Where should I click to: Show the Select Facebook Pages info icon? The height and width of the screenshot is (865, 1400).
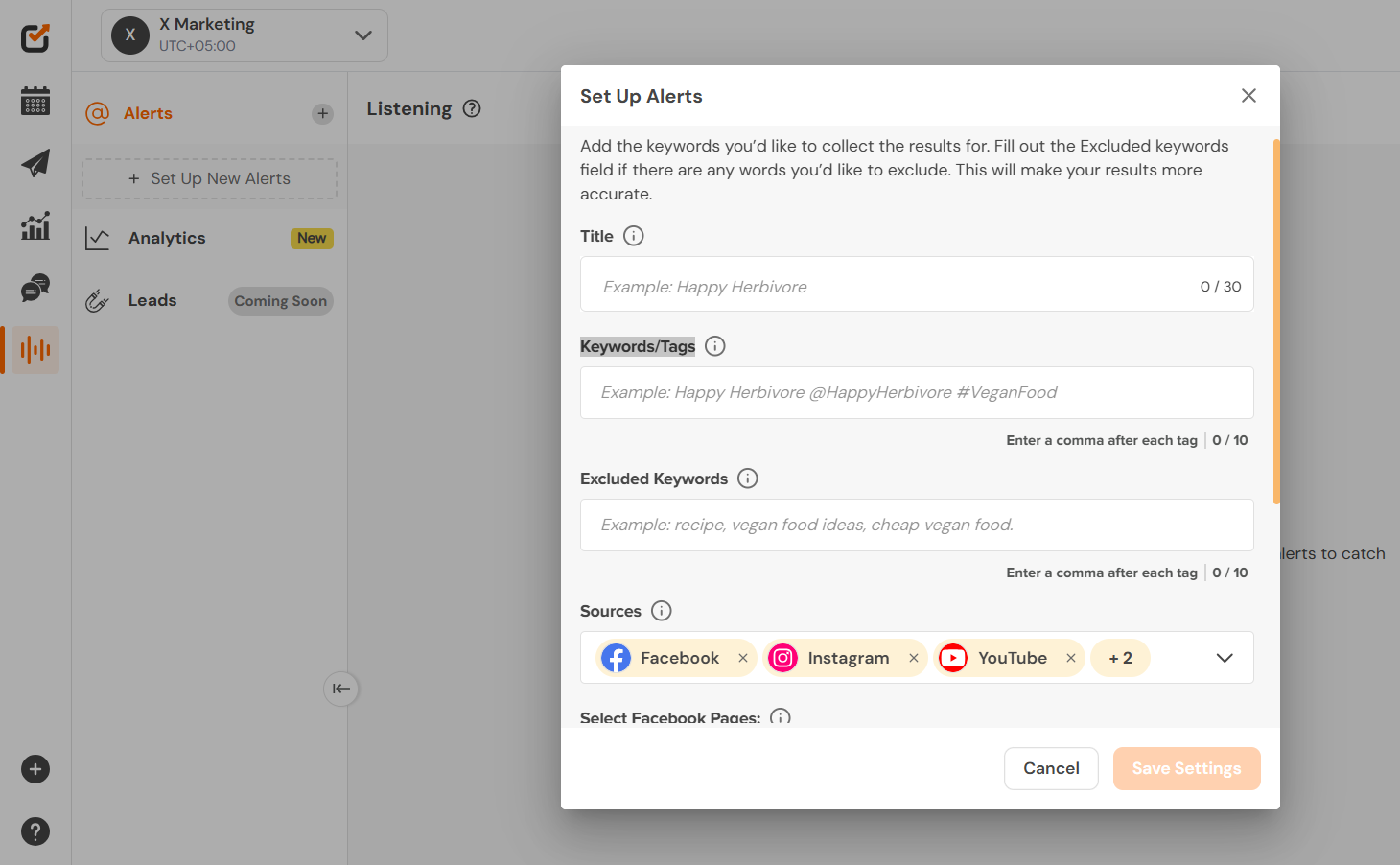(781, 717)
